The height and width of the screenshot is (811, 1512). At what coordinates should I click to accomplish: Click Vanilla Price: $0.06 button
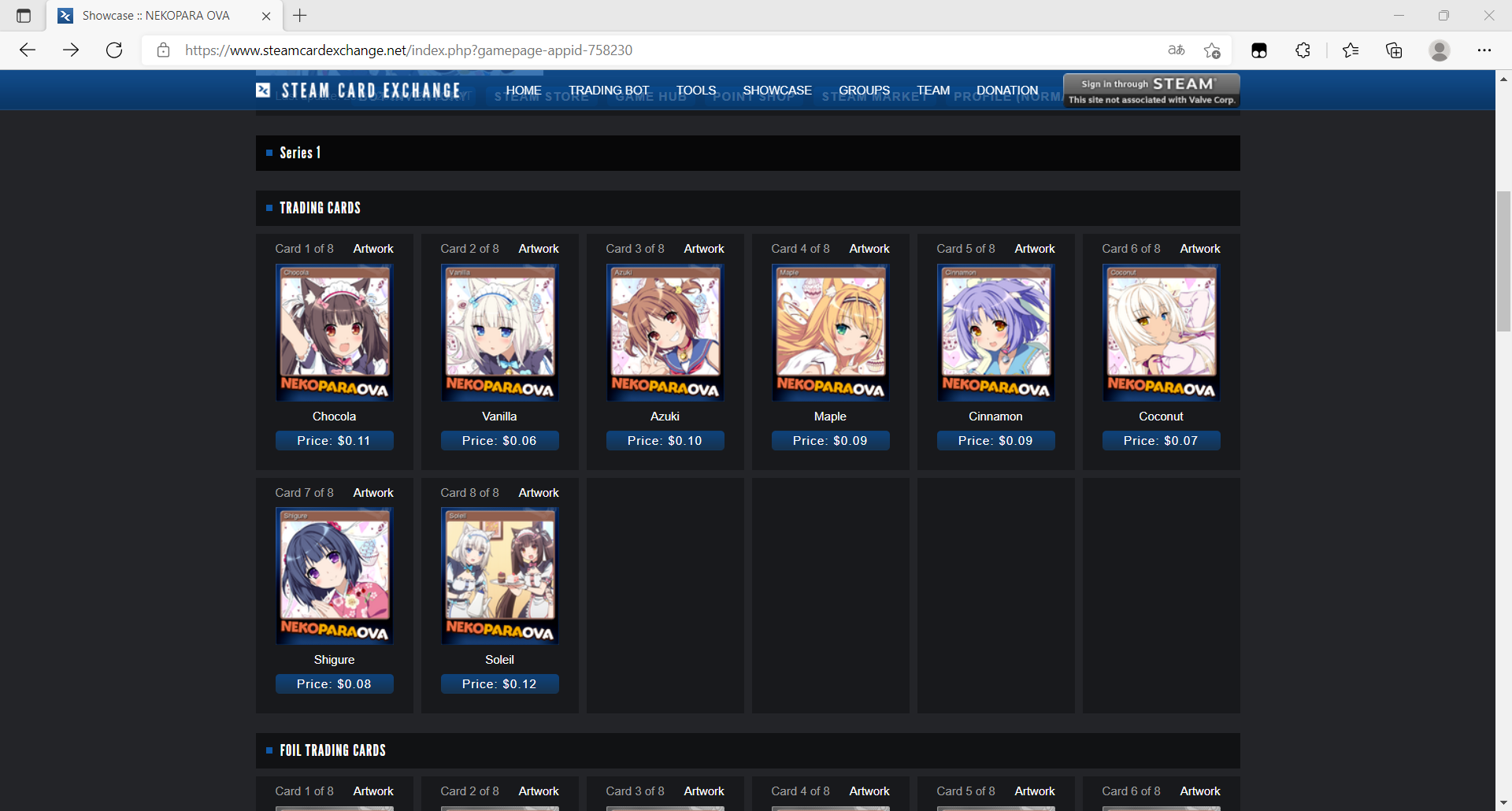coord(500,441)
